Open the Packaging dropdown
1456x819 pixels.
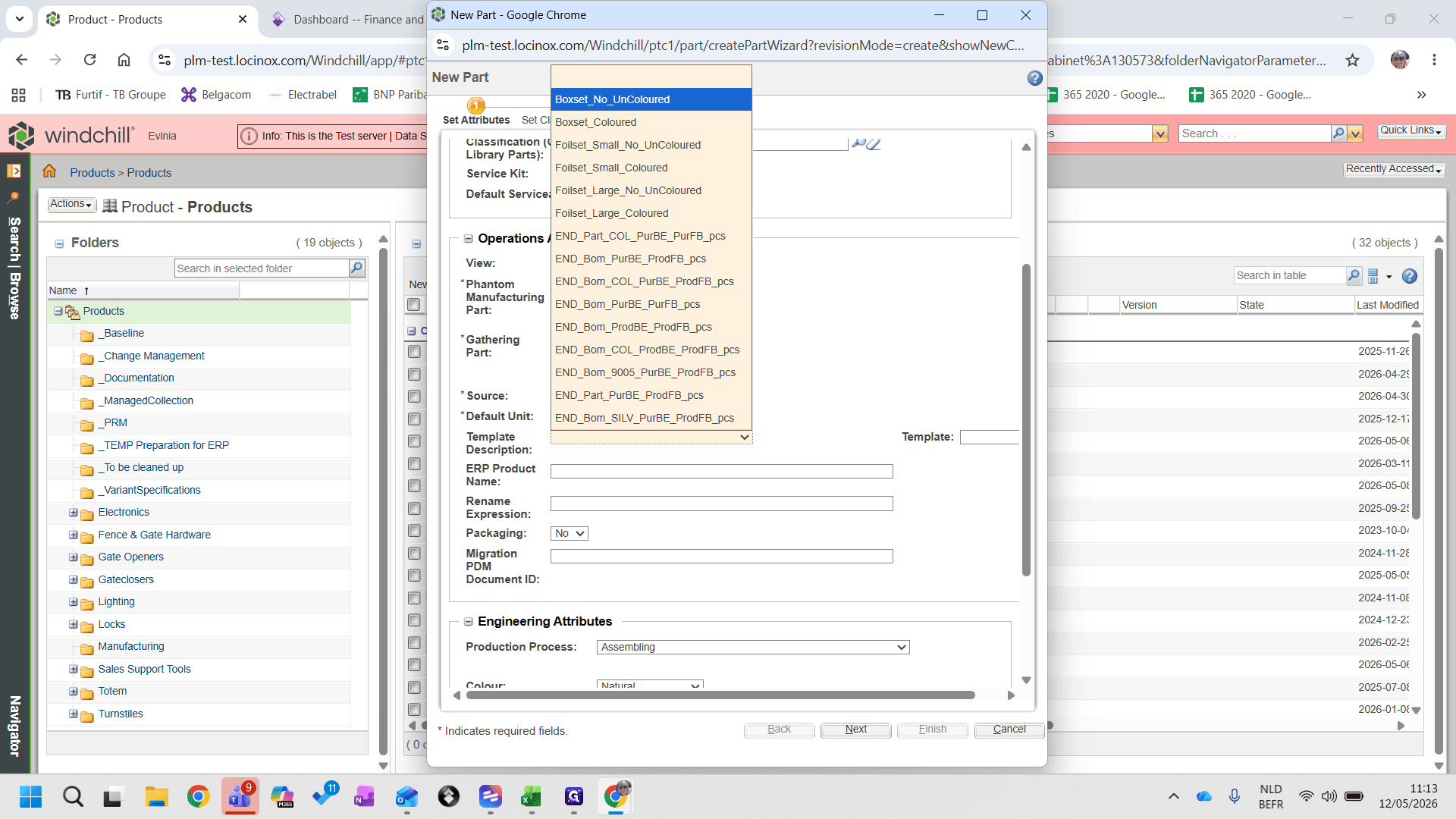click(570, 534)
